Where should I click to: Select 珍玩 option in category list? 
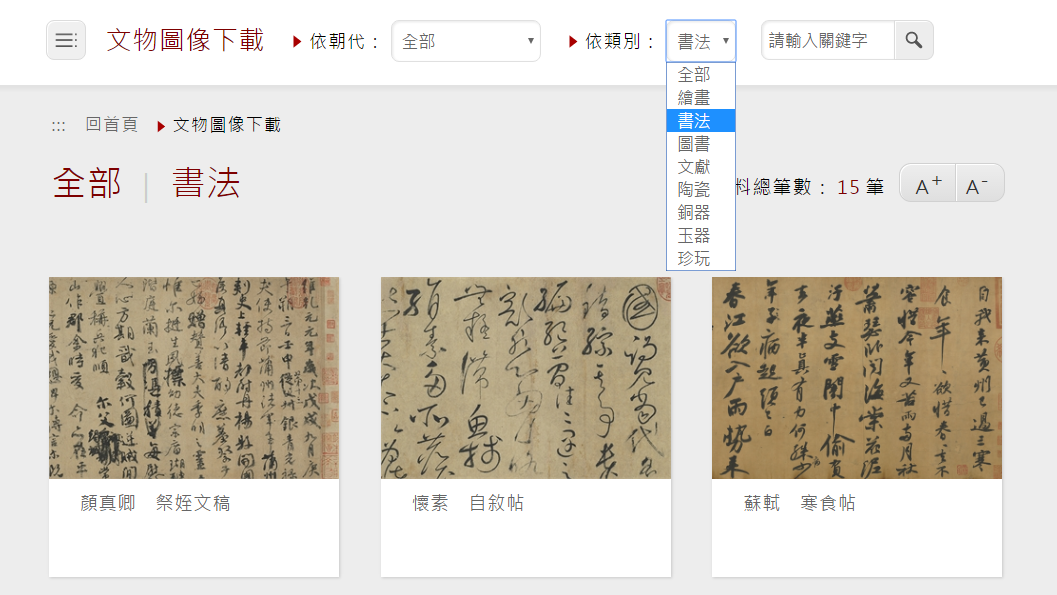click(x=700, y=258)
